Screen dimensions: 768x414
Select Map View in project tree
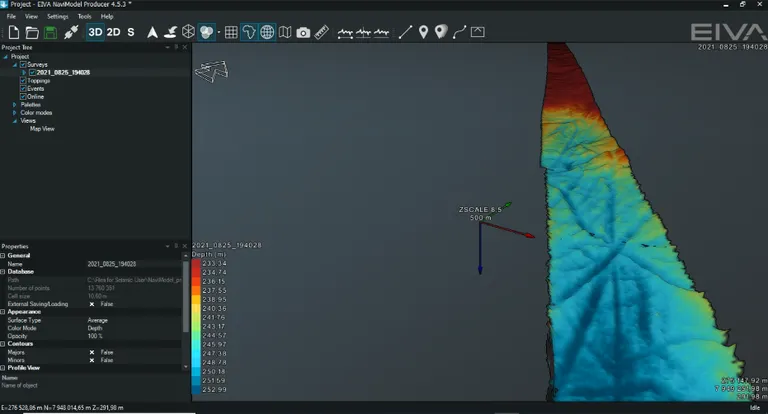42,129
